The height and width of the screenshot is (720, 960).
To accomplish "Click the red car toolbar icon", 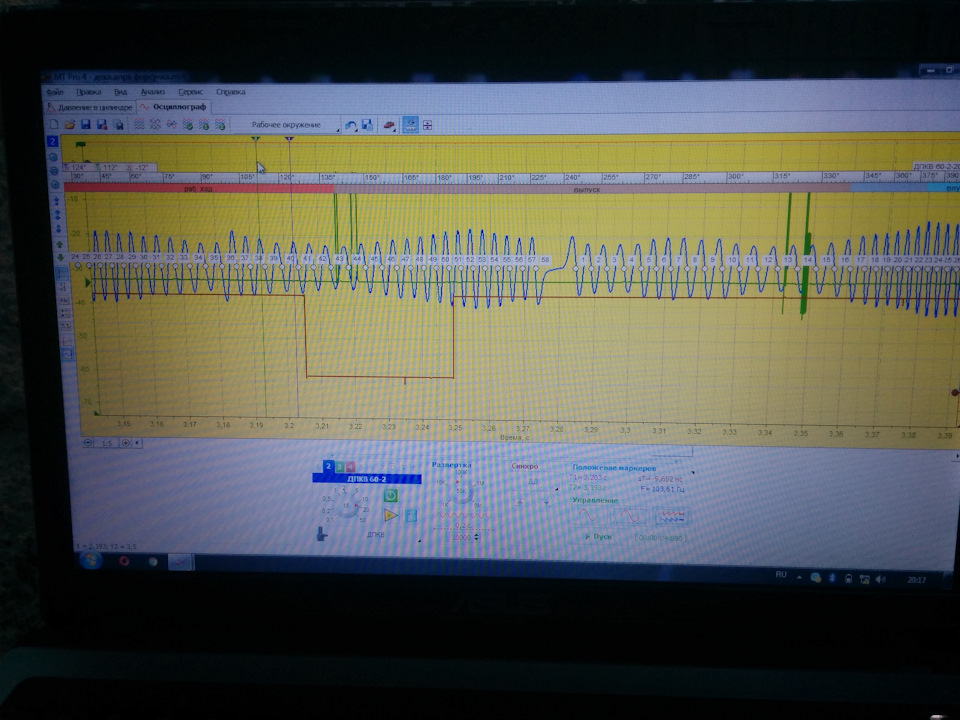I will pyautogui.click(x=389, y=125).
